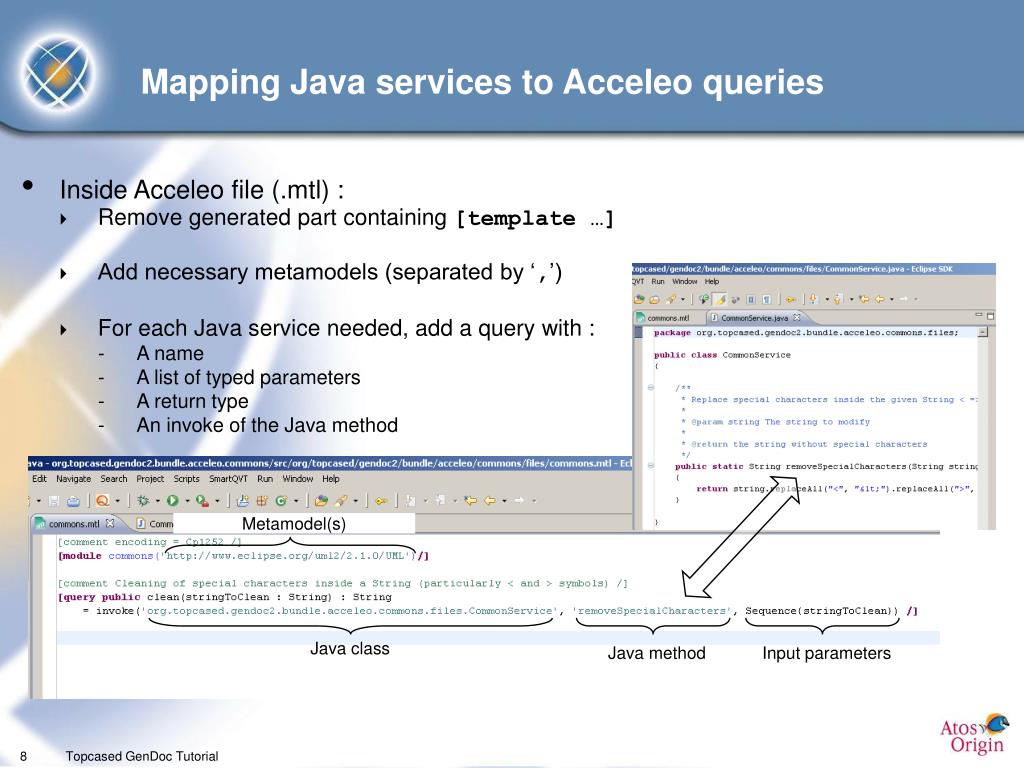1024x768 pixels.
Task: Select commons.mtl tab in bottom editor window
Action: click(73, 524)
